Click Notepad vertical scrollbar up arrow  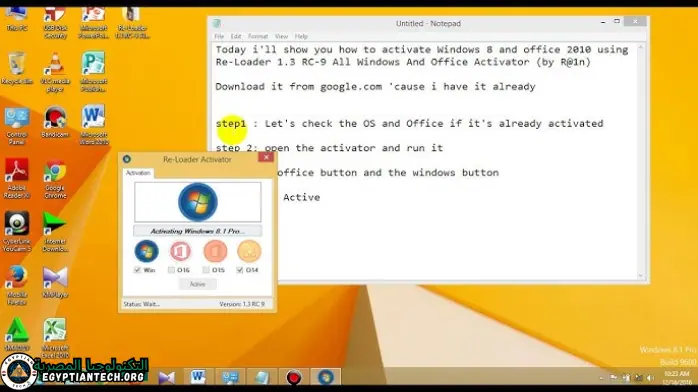coord(641,47)
